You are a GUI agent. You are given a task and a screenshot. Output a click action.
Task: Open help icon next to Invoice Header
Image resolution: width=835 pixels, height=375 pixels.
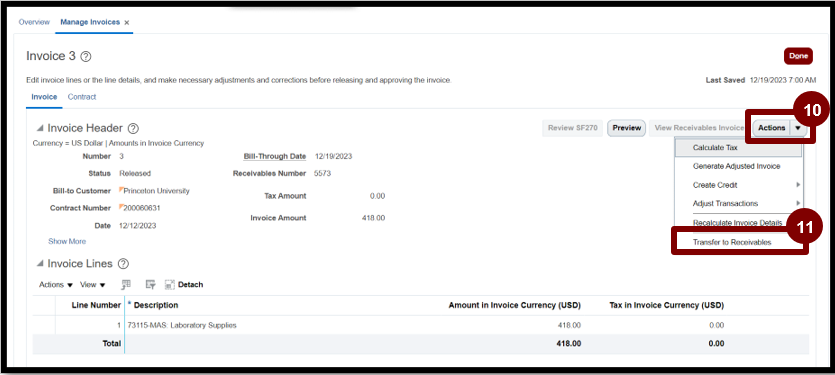point(133,128)
